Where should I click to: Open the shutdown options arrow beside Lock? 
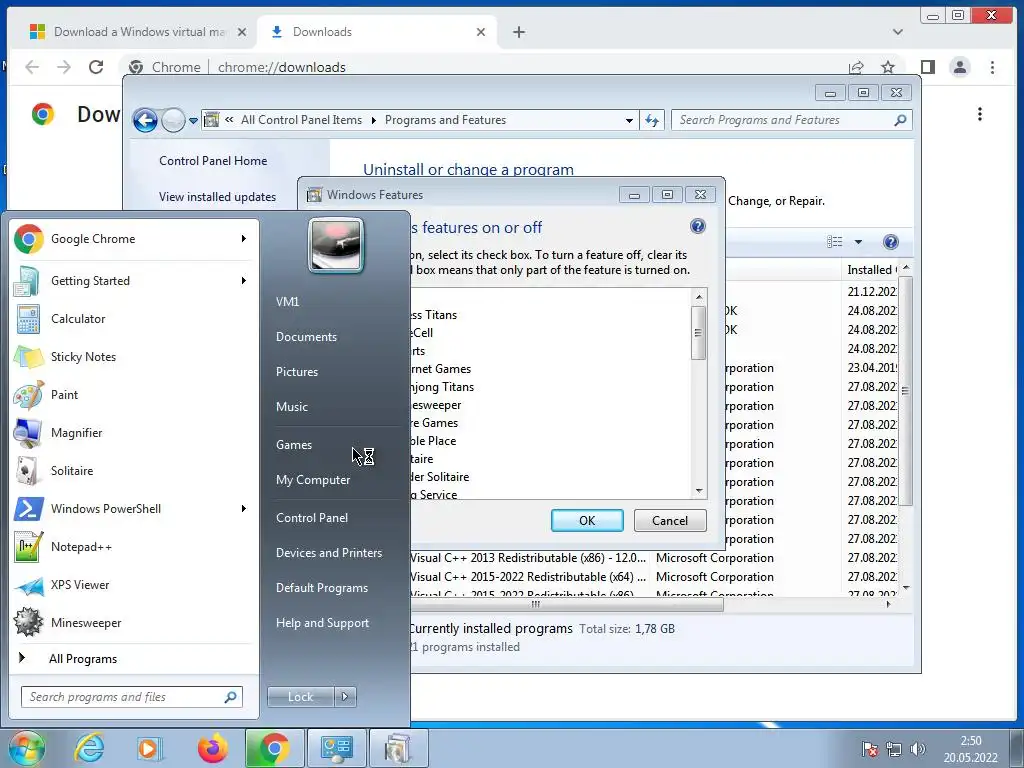click(345, 697)
